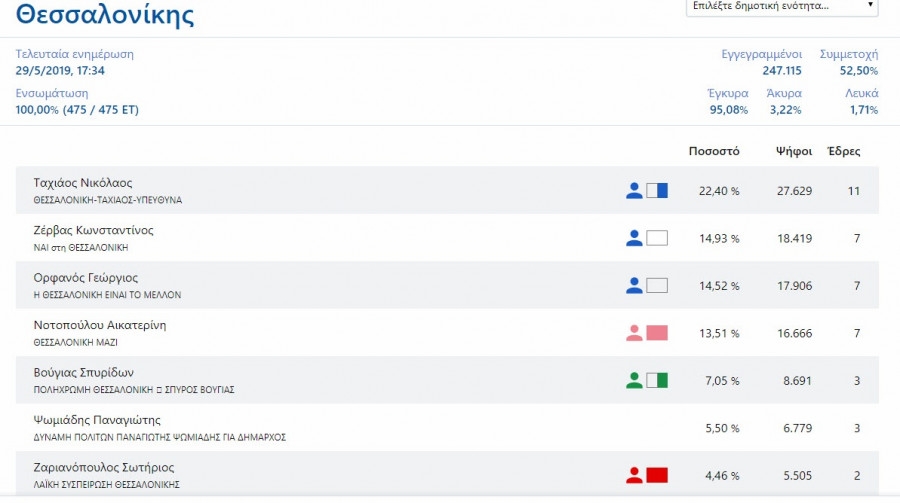Click the blue person icon for Ζέρβας Κωνσταντίνος
The image size is (900, 503).
633,238
